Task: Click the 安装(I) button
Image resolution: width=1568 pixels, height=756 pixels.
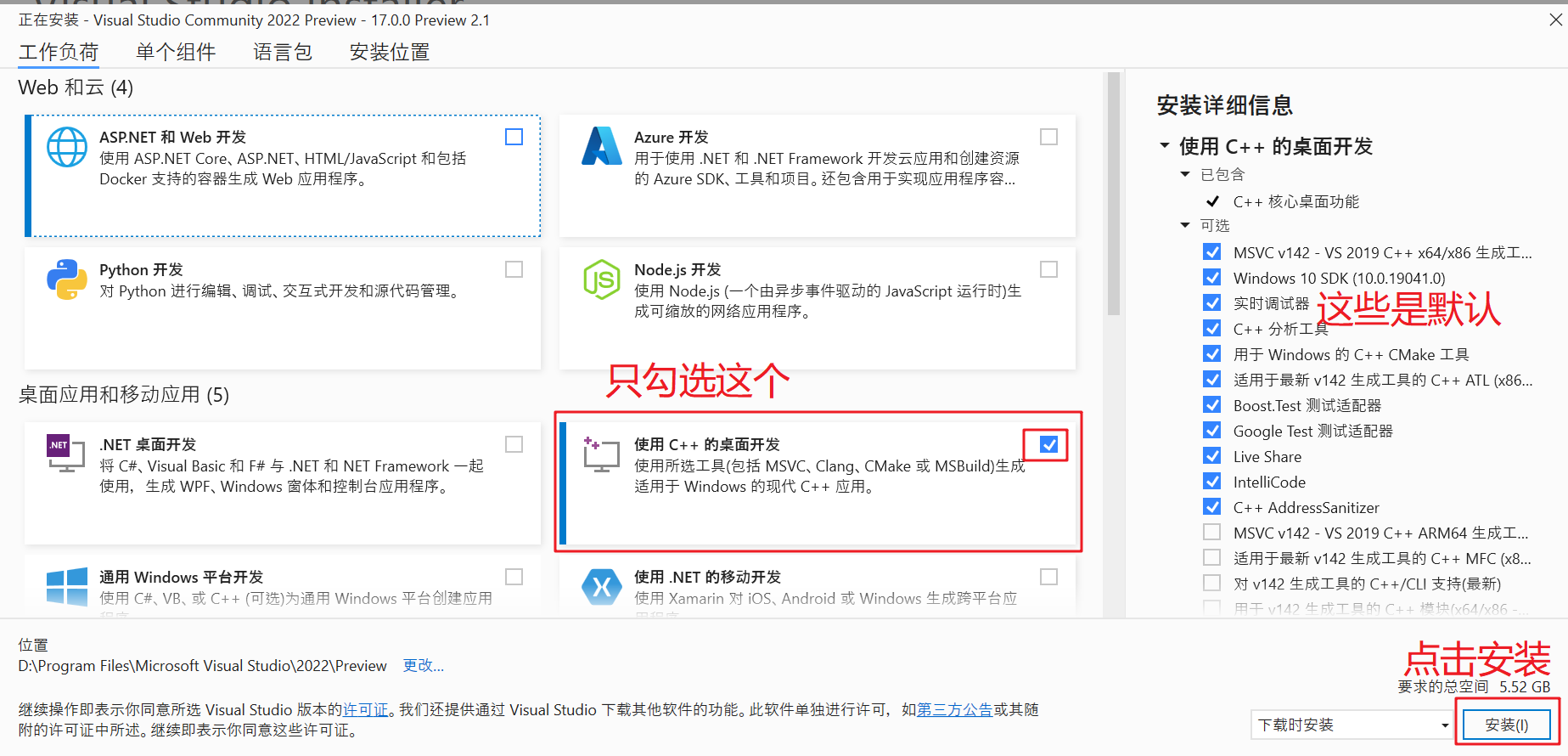Action: coord(1507,725)
